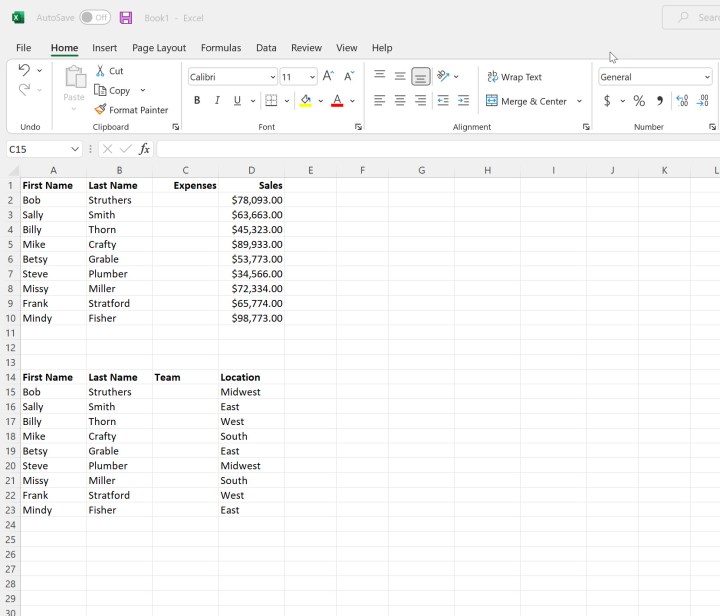Apply Center horizontal alignment
The width and height of the screenshot is (720, 616).
(x=400, y=100)
